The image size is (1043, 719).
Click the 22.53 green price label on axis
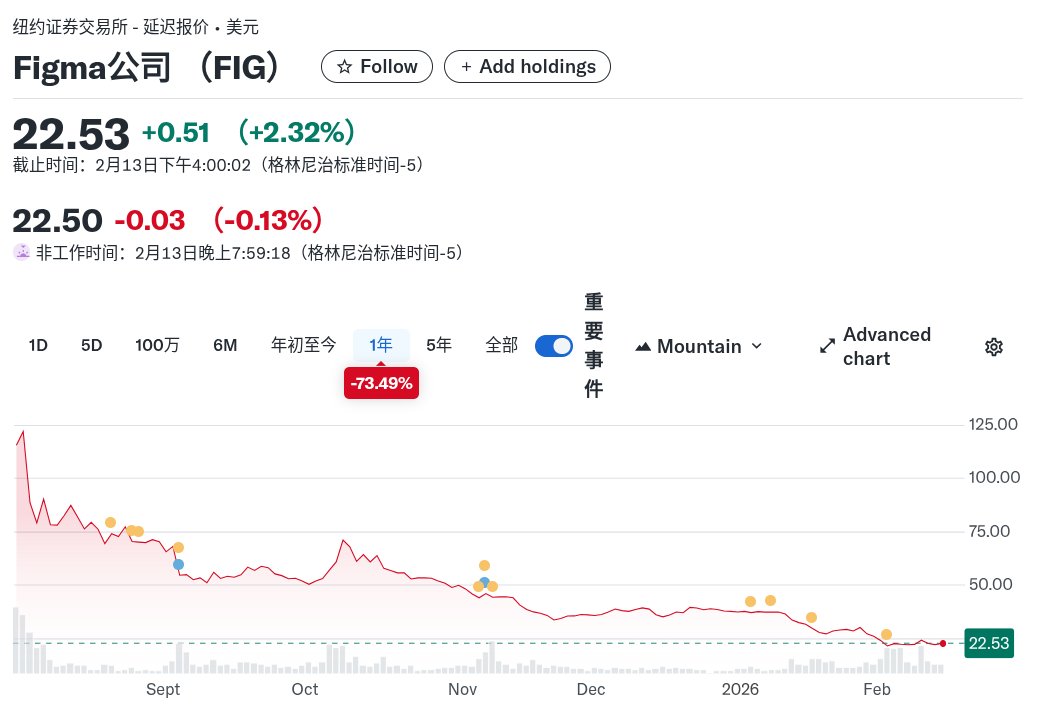coord(988,643)
